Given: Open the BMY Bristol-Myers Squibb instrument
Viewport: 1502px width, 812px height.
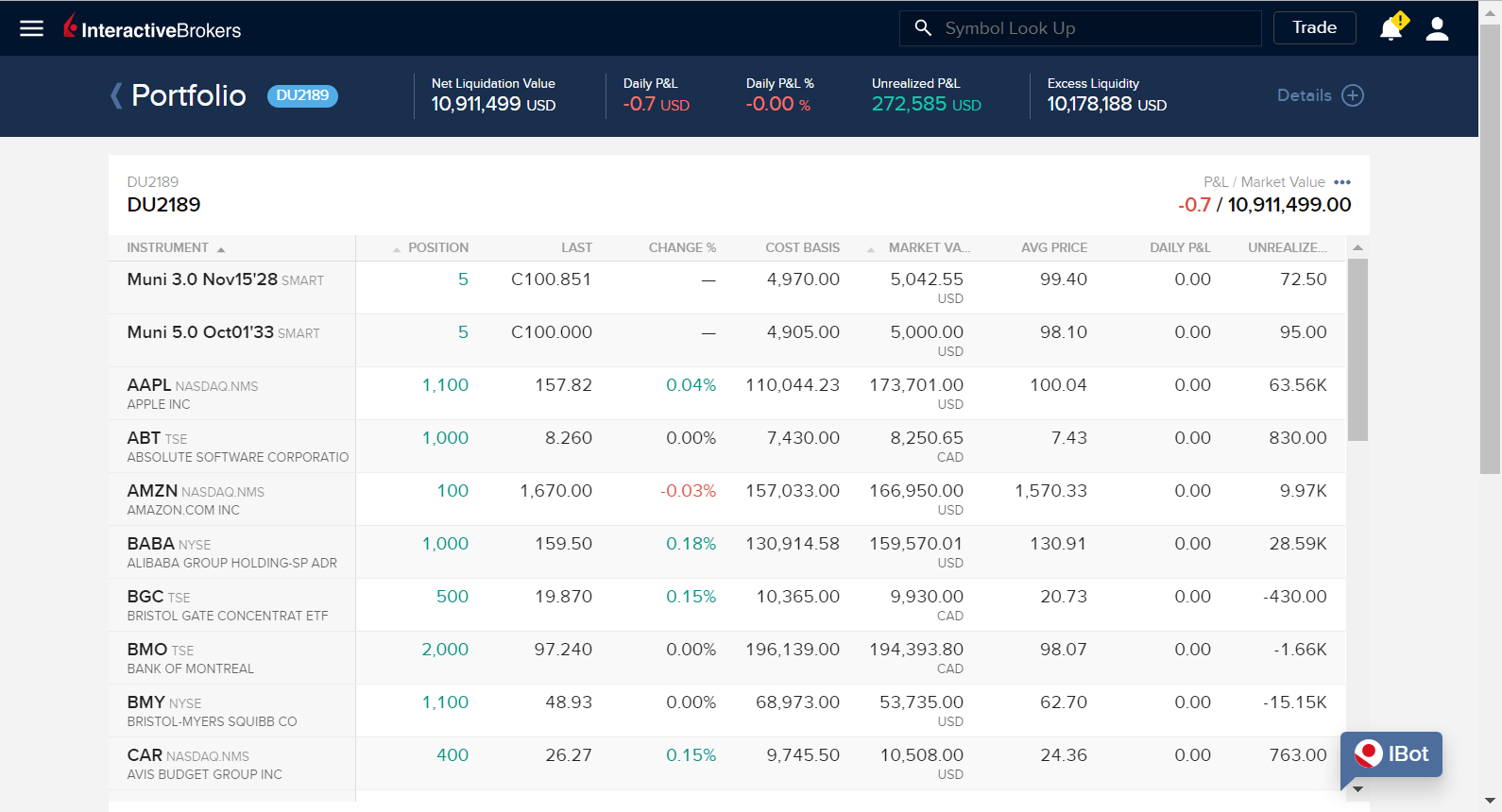Looking at the screenshot, I should click(x=146, y=702).
